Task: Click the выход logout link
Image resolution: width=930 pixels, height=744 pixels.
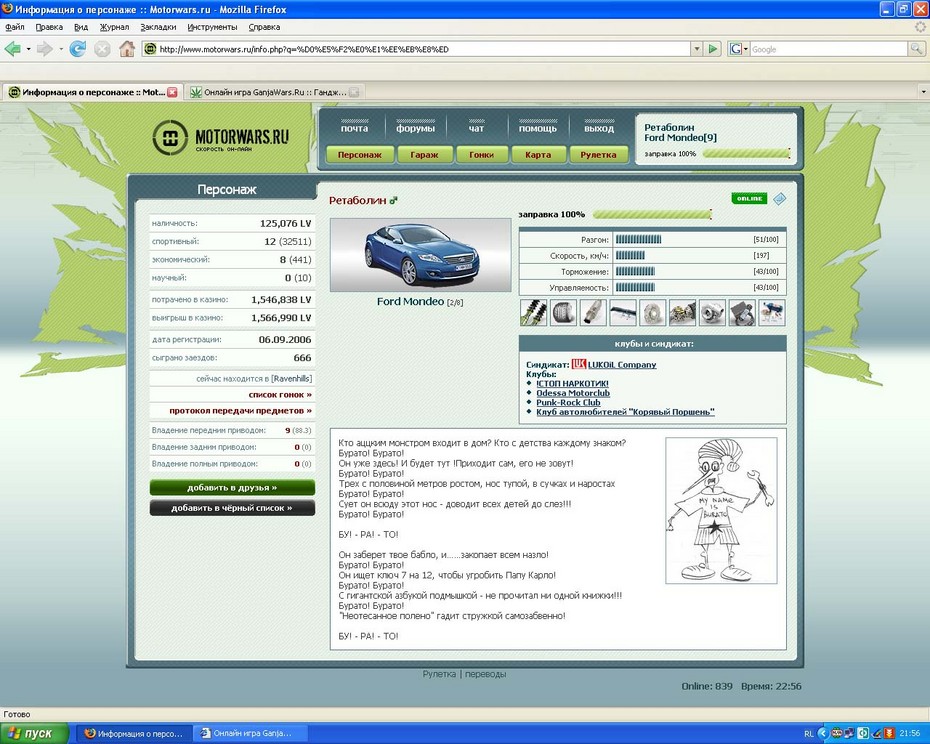Action: [x=599, y=128]
